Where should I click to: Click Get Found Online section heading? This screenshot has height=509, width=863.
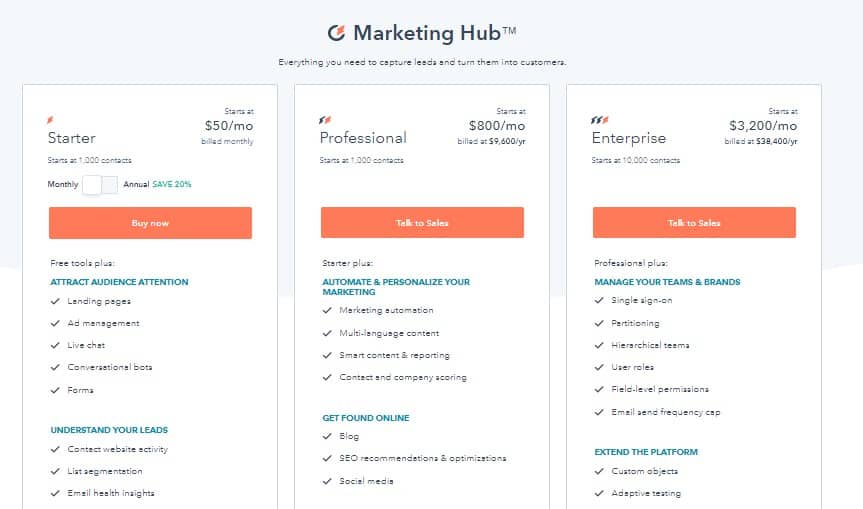pyautogui.click(x=365, y=418)
